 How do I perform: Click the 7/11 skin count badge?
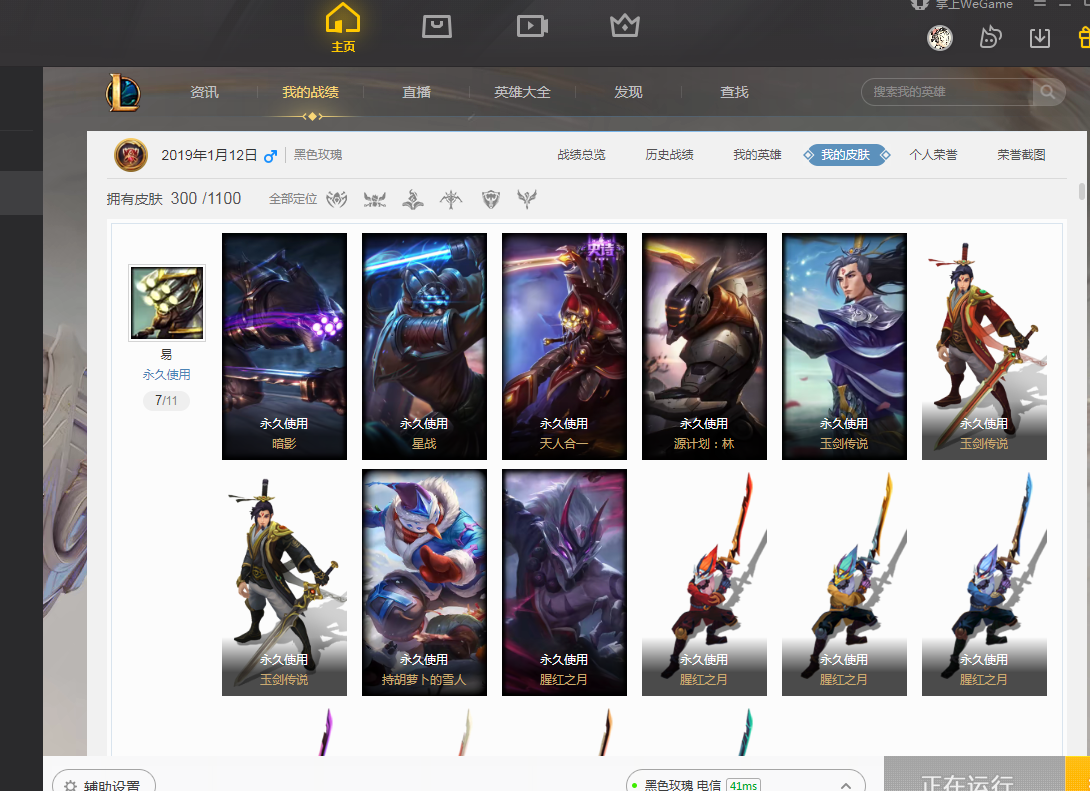(166, 400)
